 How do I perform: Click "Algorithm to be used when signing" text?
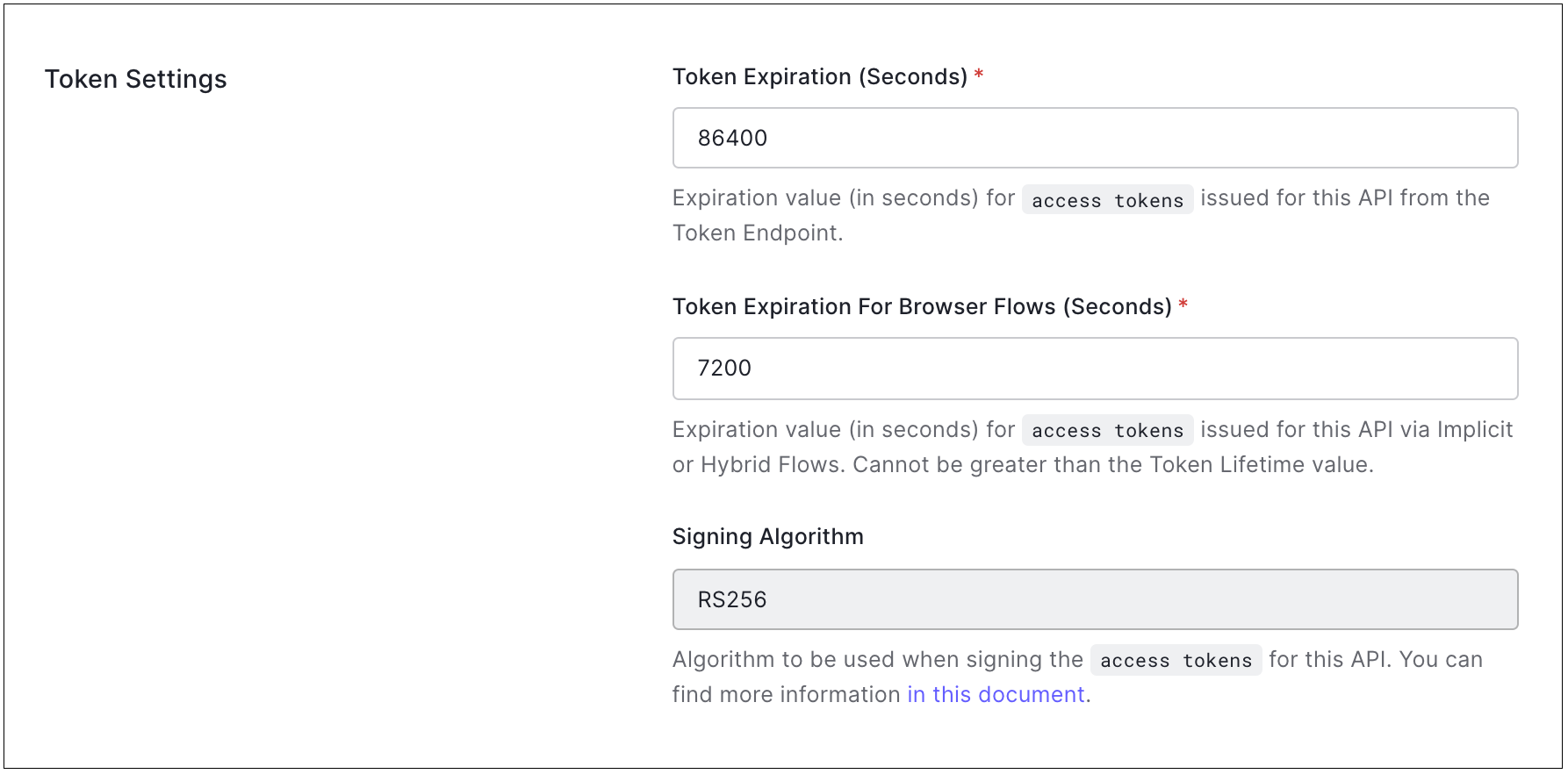[x=877, y=660]
